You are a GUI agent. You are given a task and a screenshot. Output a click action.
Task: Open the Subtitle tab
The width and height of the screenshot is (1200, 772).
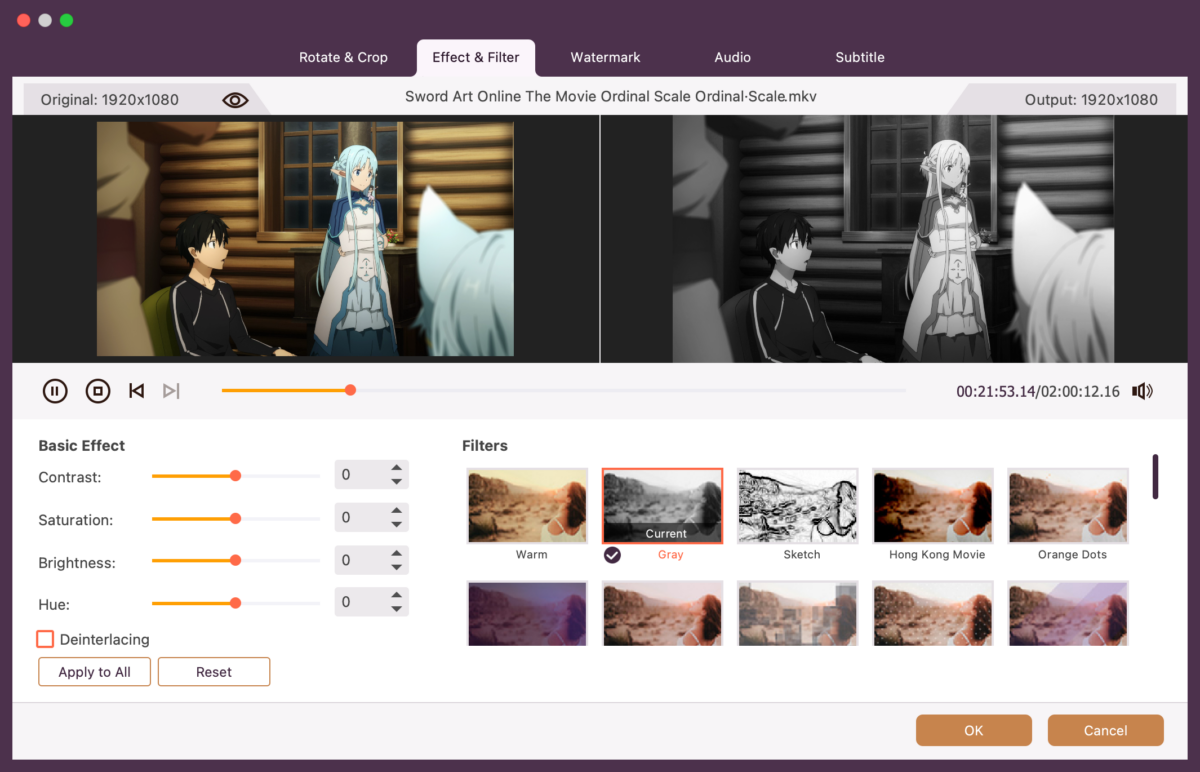tap(860, 57)
